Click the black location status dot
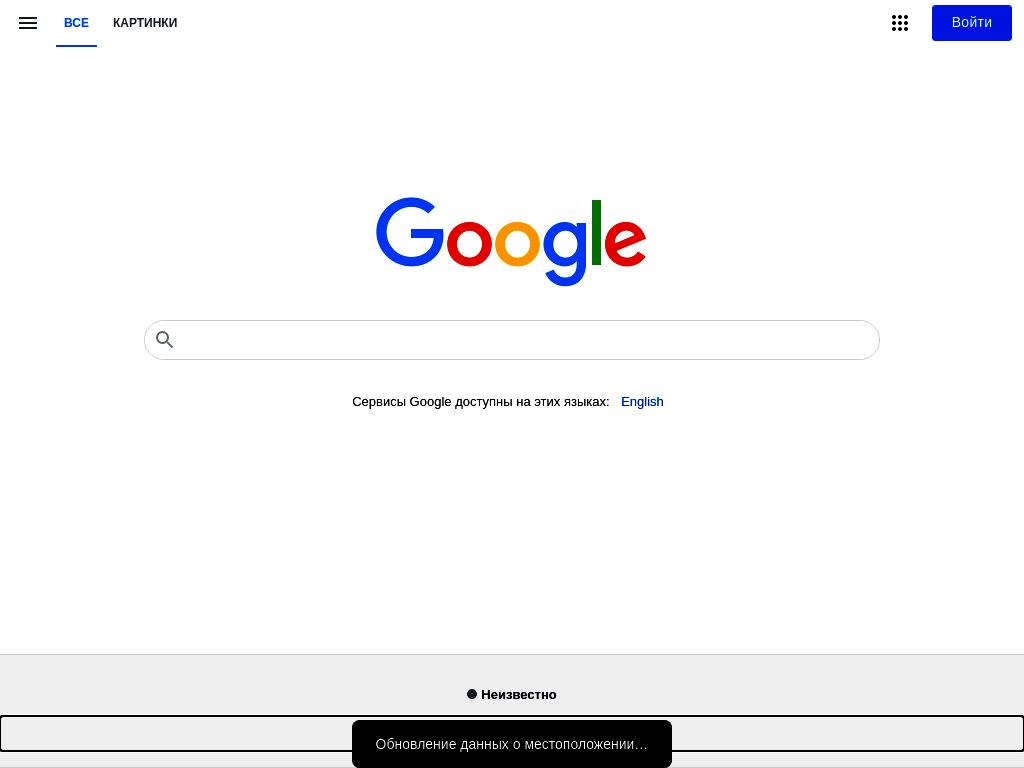This screenshot has width=1024, height=768. tap(472, 694)
